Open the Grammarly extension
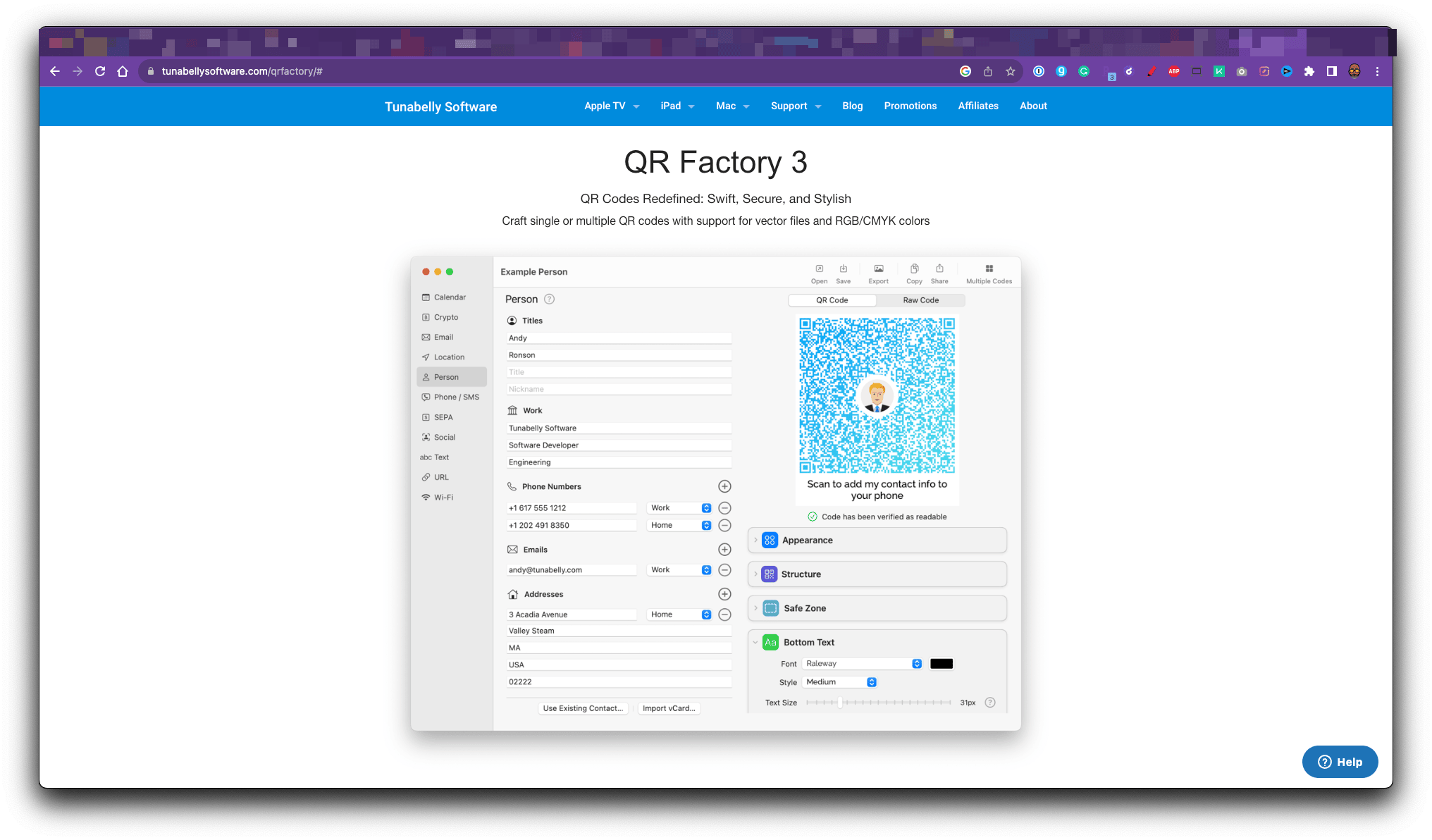 (x=1084, y=71)
